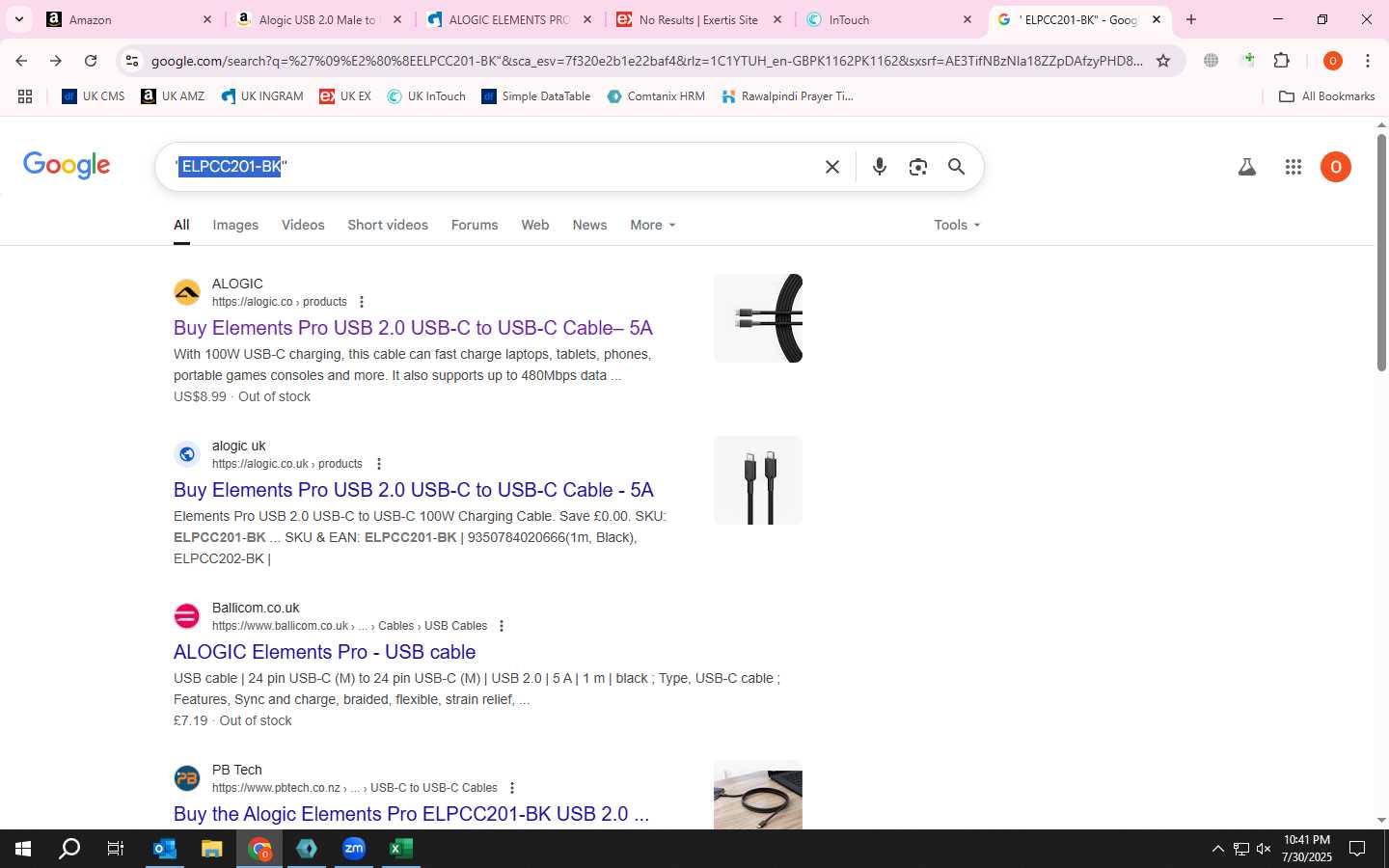This screenshot has height=868, width=1389.
Task: Open Windows Start menu
Action: coord(23,849)
